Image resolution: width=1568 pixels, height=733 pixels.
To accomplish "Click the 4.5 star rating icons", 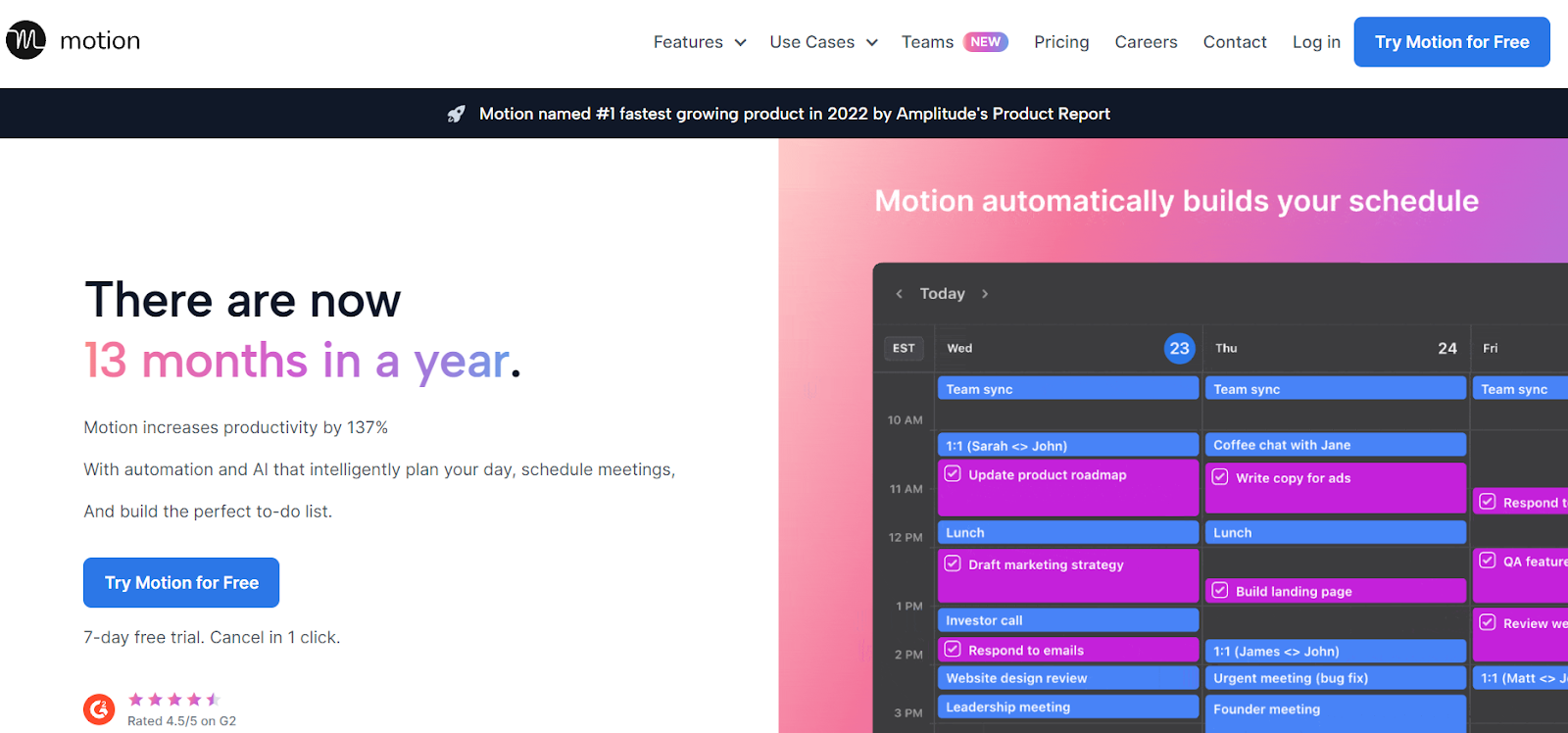I will tap(173, 699).
